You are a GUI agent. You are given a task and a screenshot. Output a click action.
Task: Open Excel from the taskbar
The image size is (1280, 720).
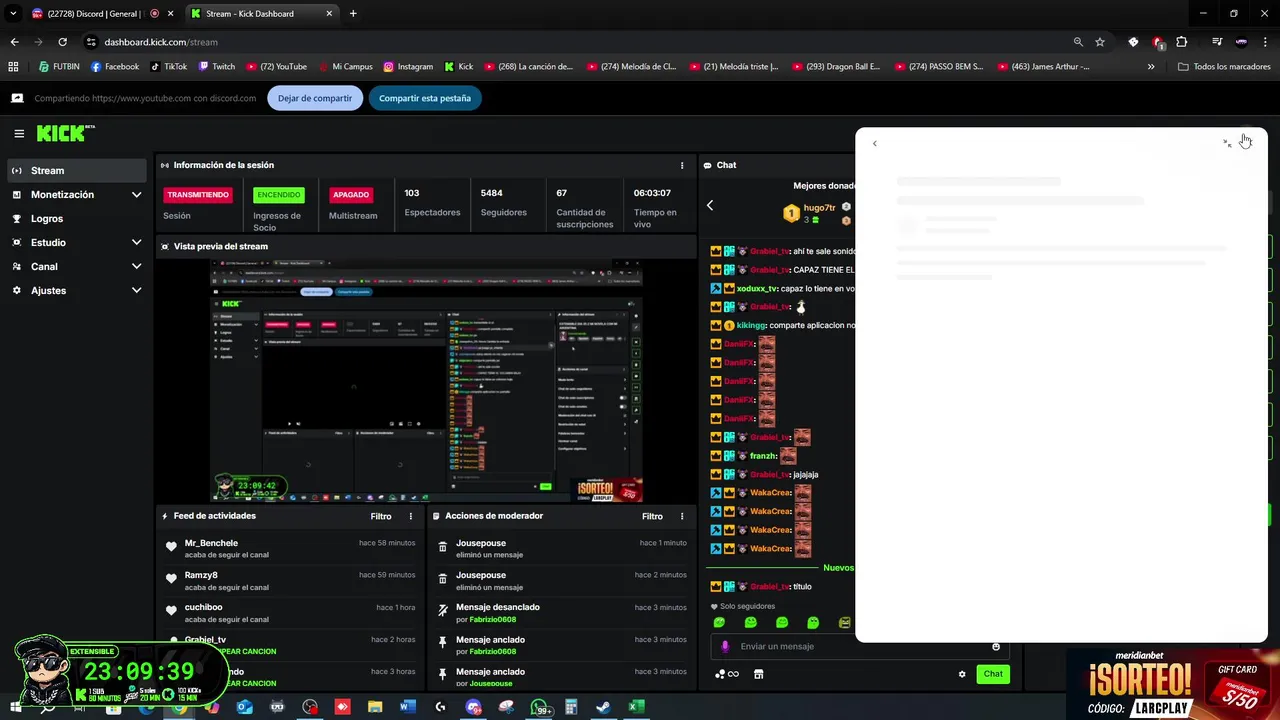pyautogui.click(x=635, y=707)
